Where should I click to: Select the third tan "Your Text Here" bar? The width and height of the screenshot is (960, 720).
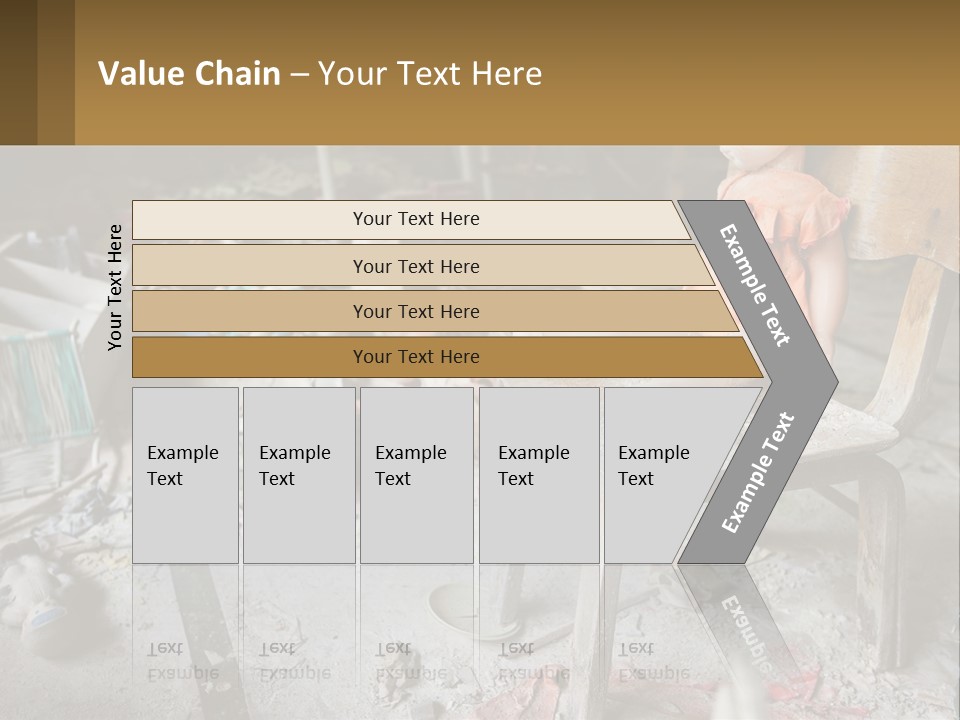pos(415,311)
